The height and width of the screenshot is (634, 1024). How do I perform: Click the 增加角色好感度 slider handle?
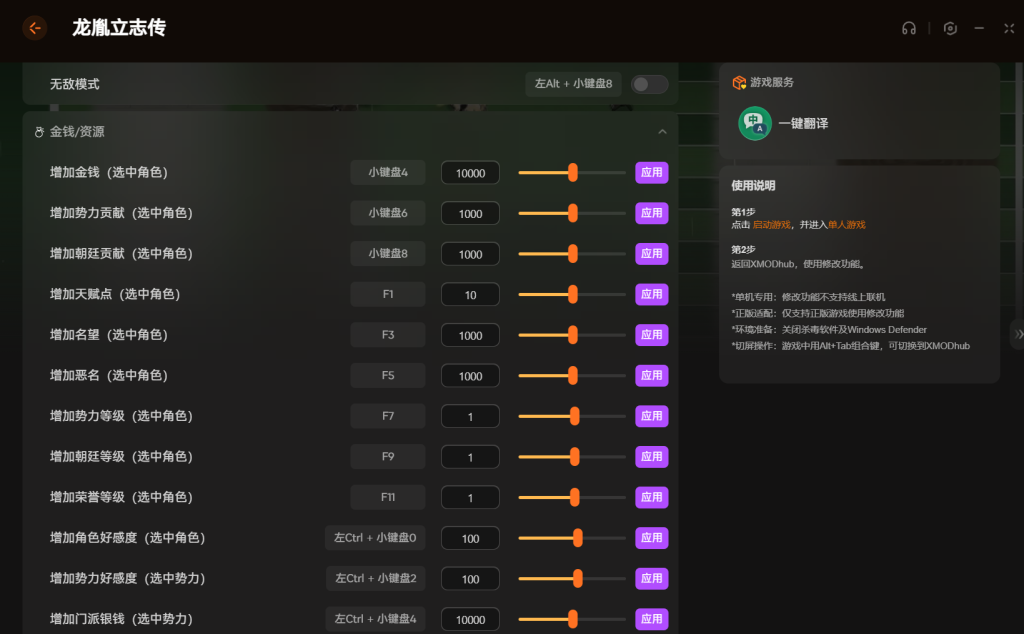click(578, 538)
